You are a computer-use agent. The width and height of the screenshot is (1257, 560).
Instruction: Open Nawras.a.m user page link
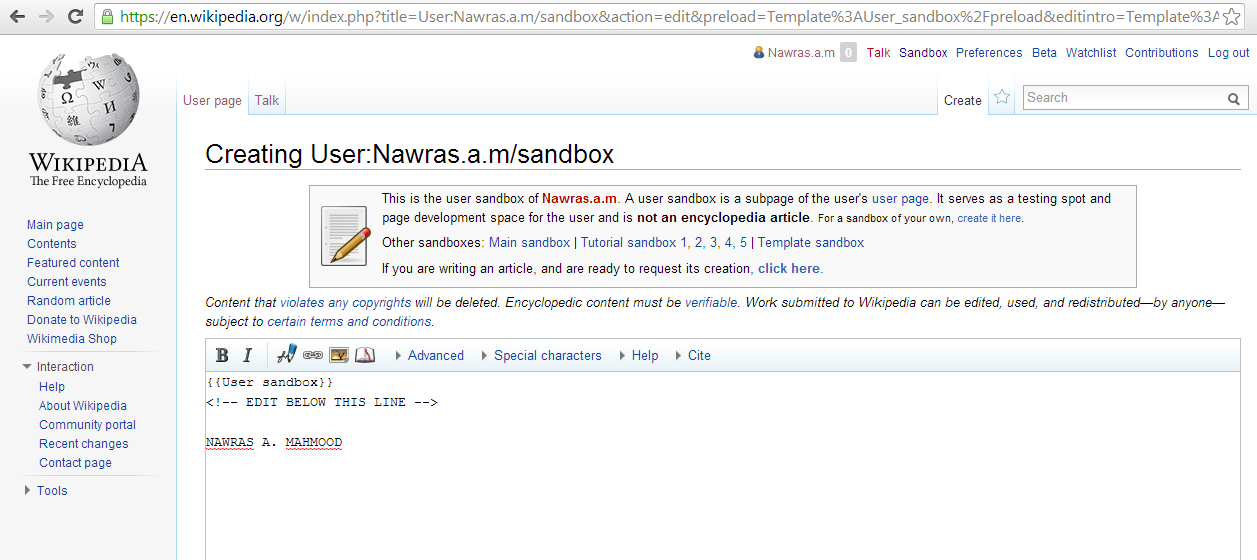pos(801,53)
